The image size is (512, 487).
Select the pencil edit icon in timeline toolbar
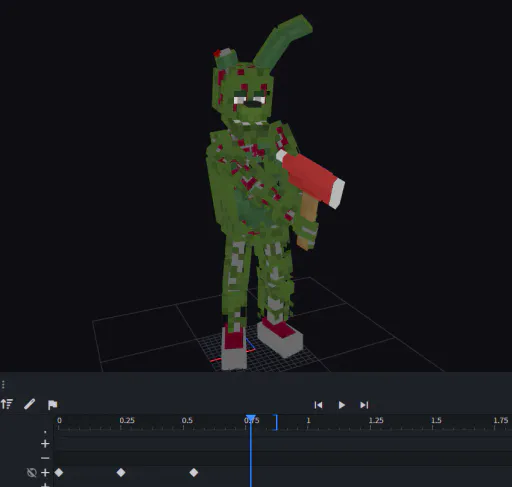[29, 404]
